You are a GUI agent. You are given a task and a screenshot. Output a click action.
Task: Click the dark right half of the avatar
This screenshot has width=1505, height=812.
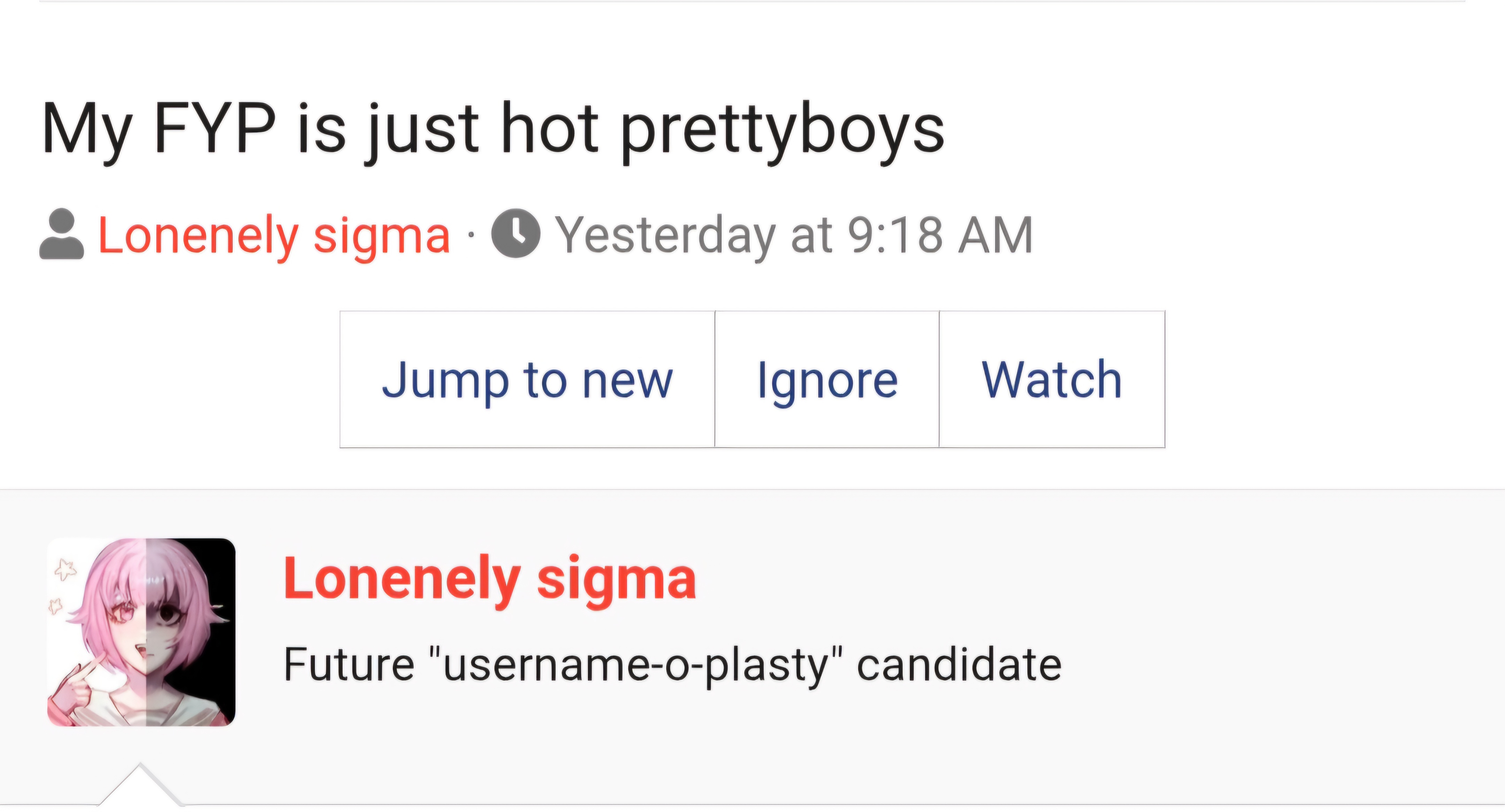click(191, 632)
